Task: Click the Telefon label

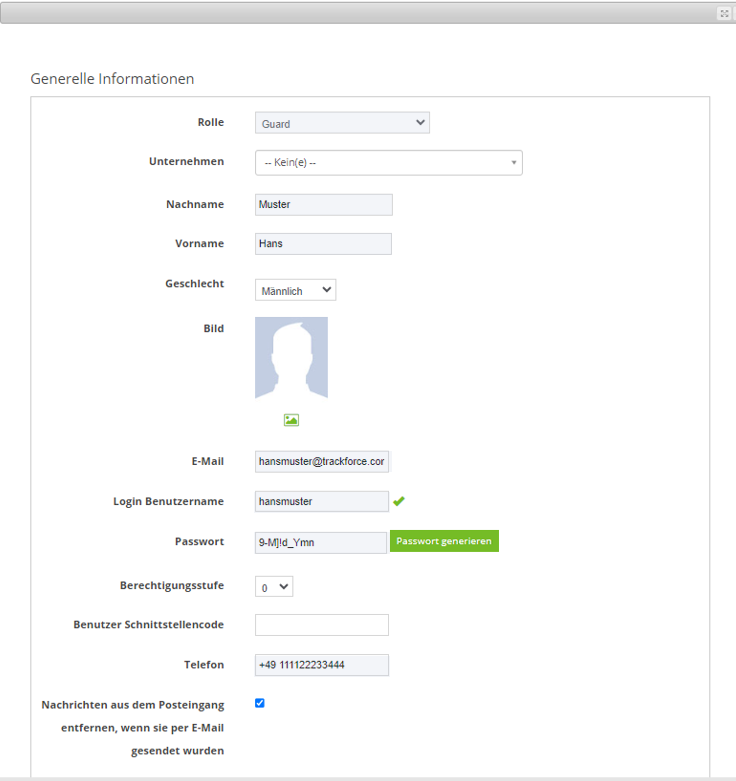Action: 204,664
